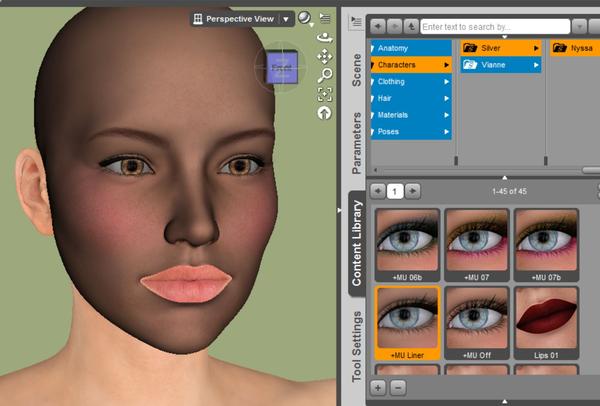Select the +MU 07b makeup thumbnail
Screen dimensions: 600x406
(546, 245)
